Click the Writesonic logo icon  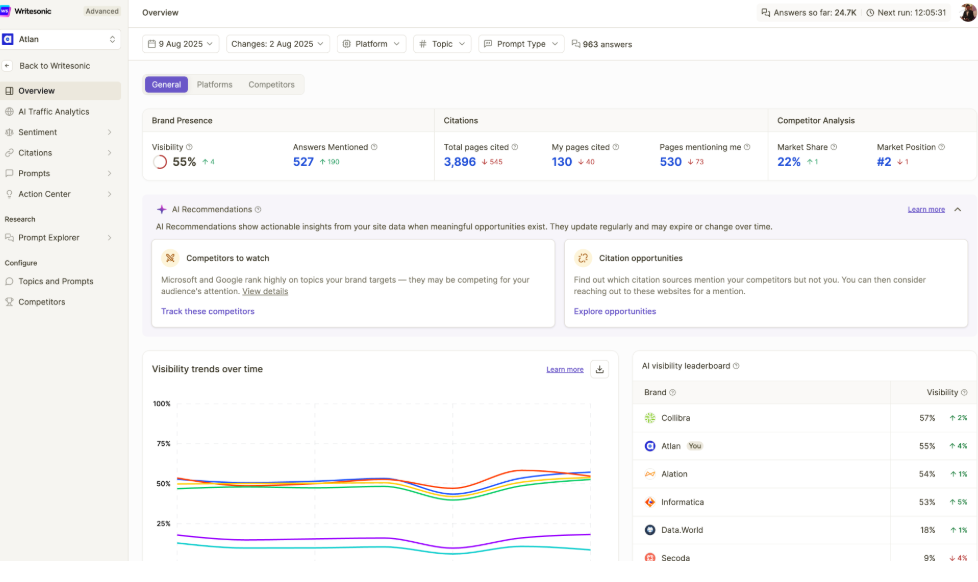click(5, 11)
